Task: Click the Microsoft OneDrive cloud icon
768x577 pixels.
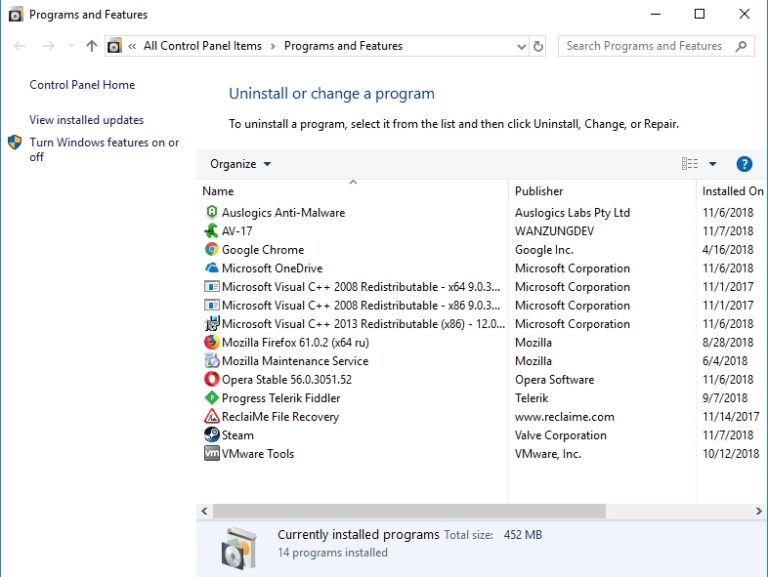Action: click(212, 268)
